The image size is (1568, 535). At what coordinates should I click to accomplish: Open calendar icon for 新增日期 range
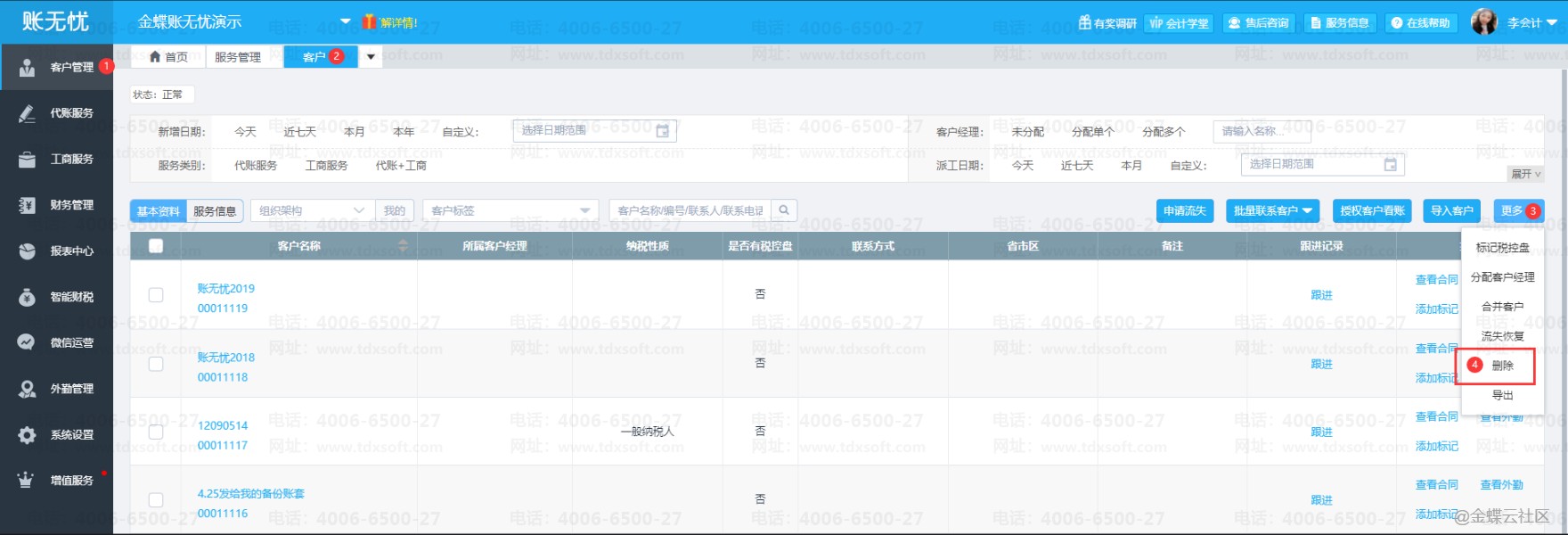pos(662,131)
